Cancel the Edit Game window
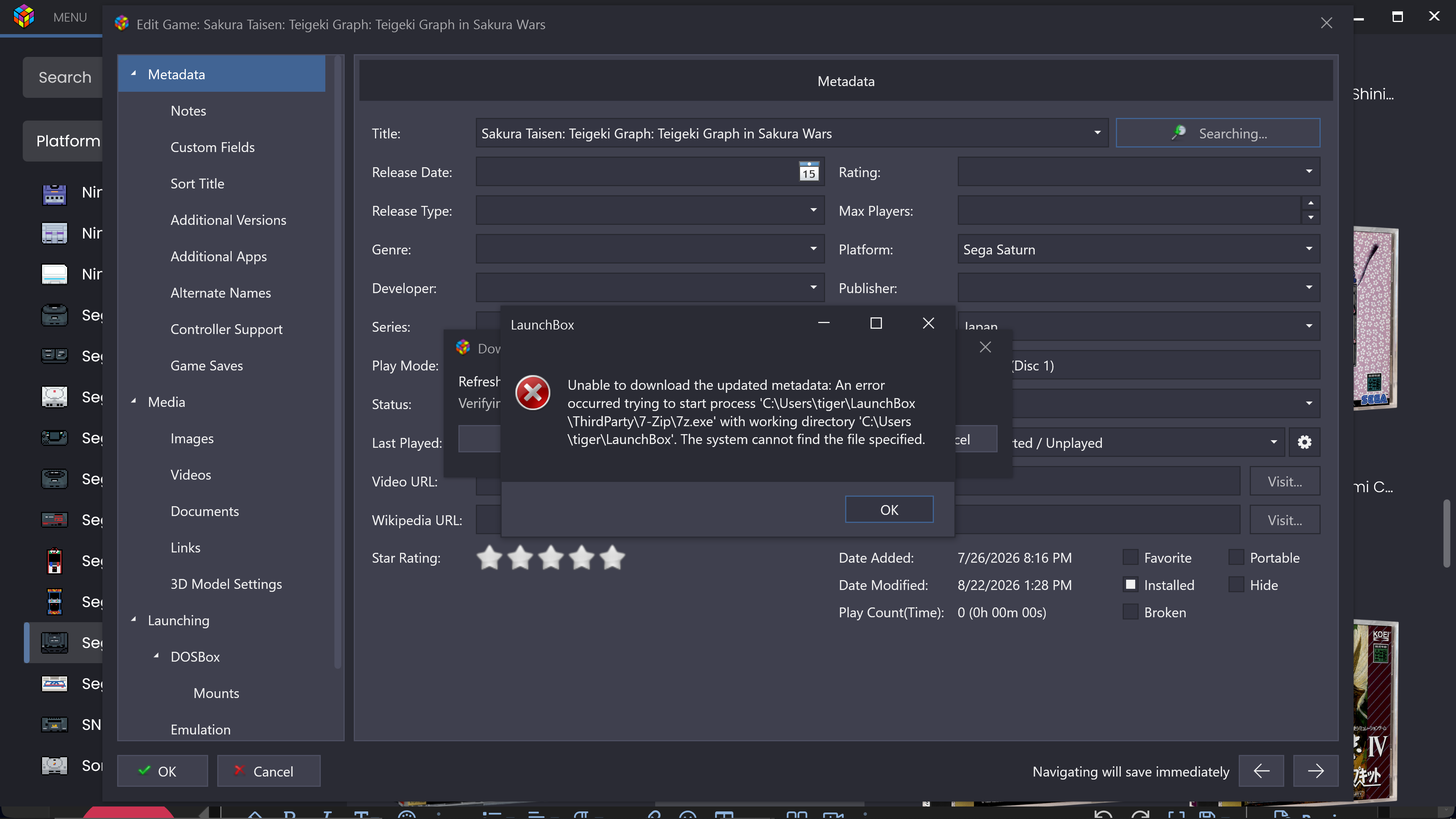Image resolution: width=1456 pixels, height=819 pixels. (268, 771)
